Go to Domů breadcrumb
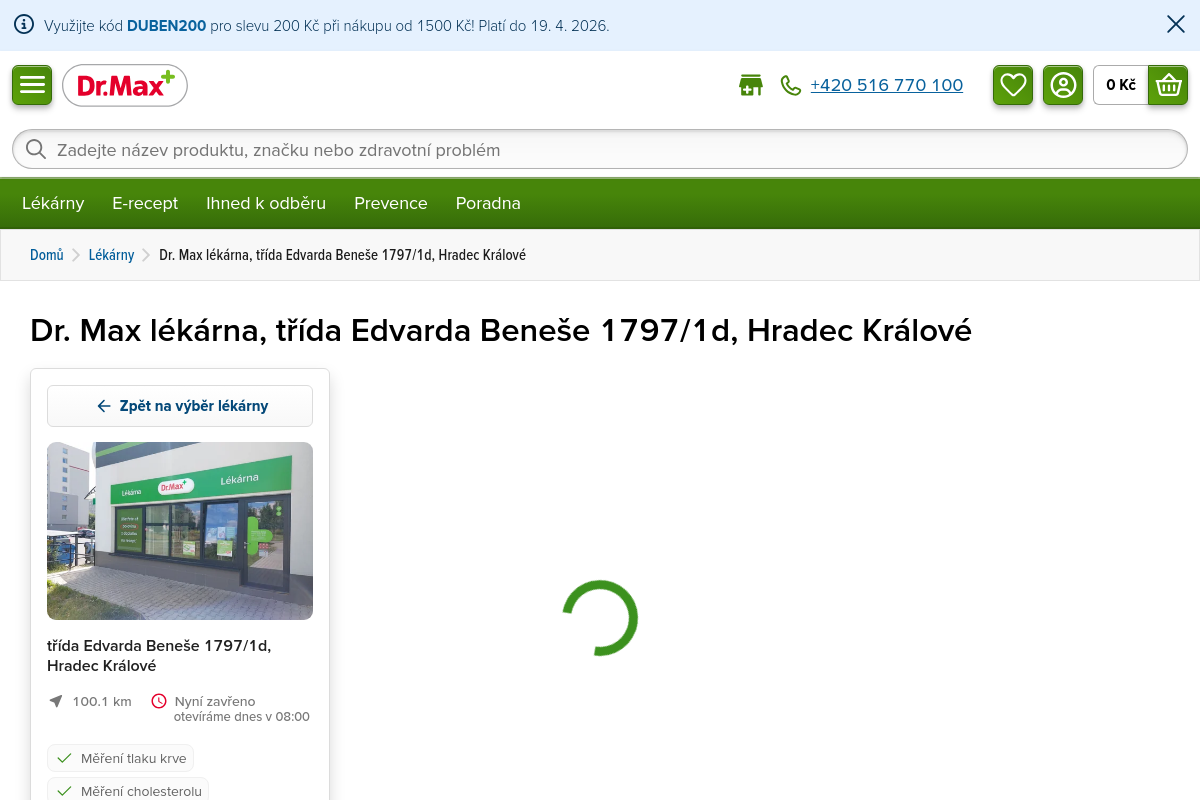Screen dimensions: 1200x800 coord(46,255)
